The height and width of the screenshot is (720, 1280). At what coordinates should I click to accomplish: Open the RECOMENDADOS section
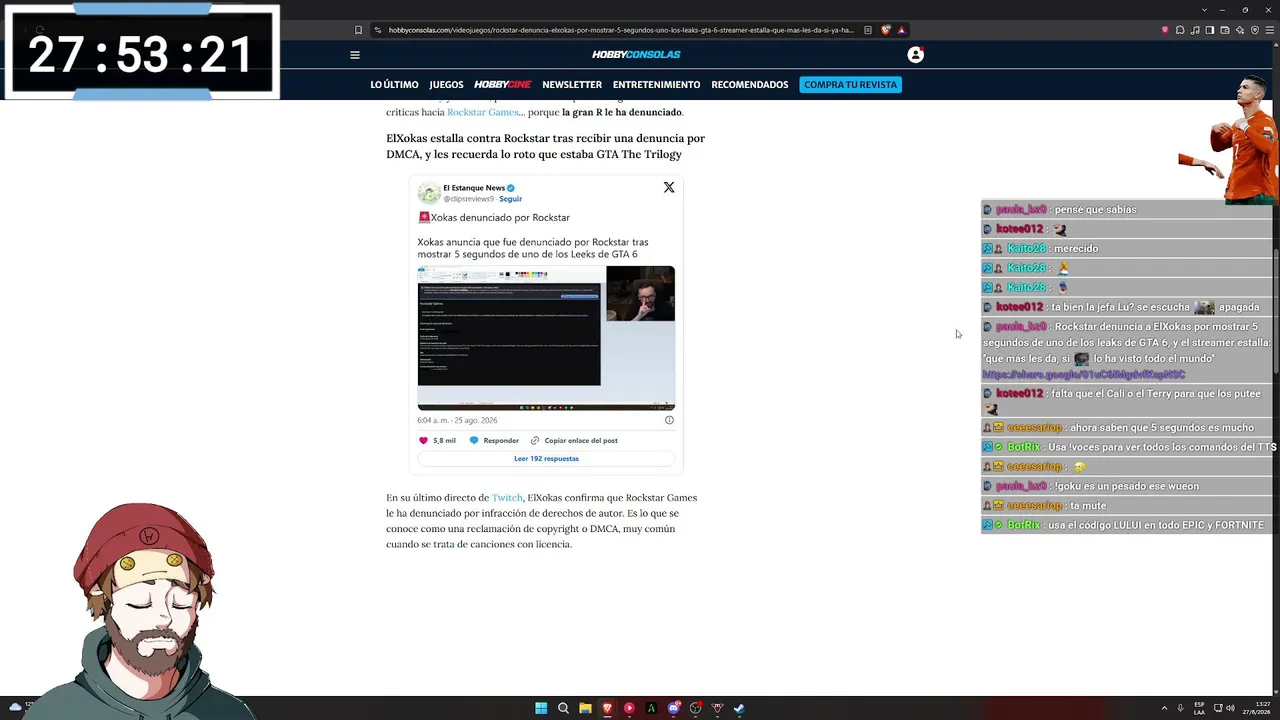click(750, 85)
